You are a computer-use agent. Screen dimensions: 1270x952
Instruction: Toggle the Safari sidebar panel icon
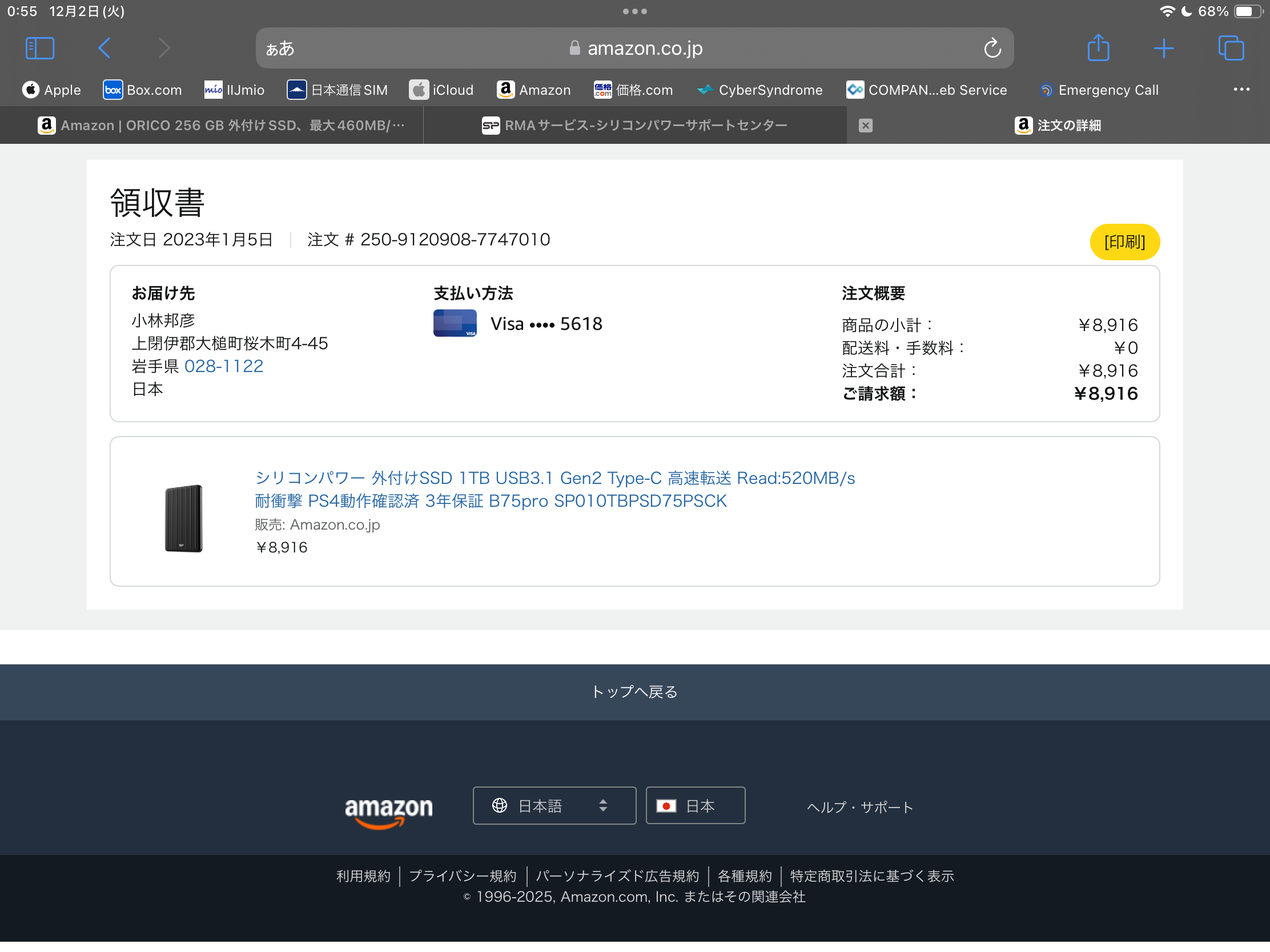(x=39, y=48)
